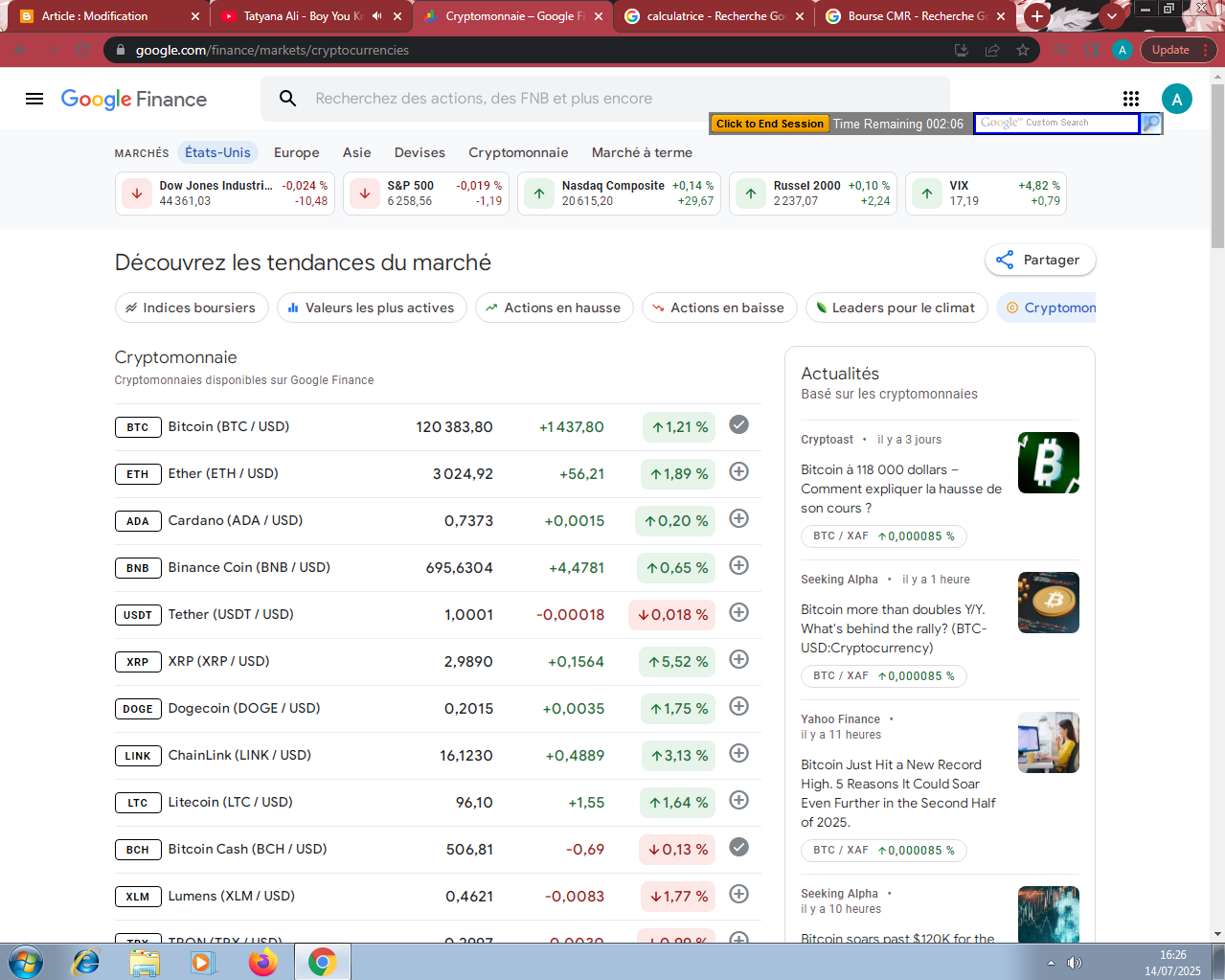Open a new tab with the plus button
The height and width of the screenshot is (980, 1225).
tap(1037, 16)
